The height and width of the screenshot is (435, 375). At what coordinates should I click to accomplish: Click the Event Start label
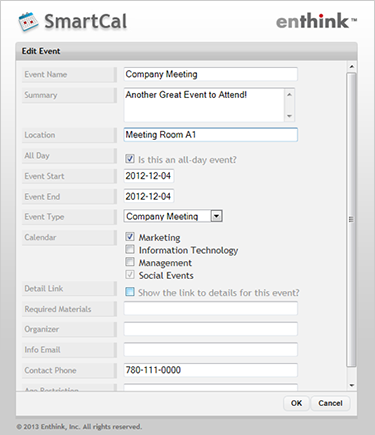click(44, 176)
